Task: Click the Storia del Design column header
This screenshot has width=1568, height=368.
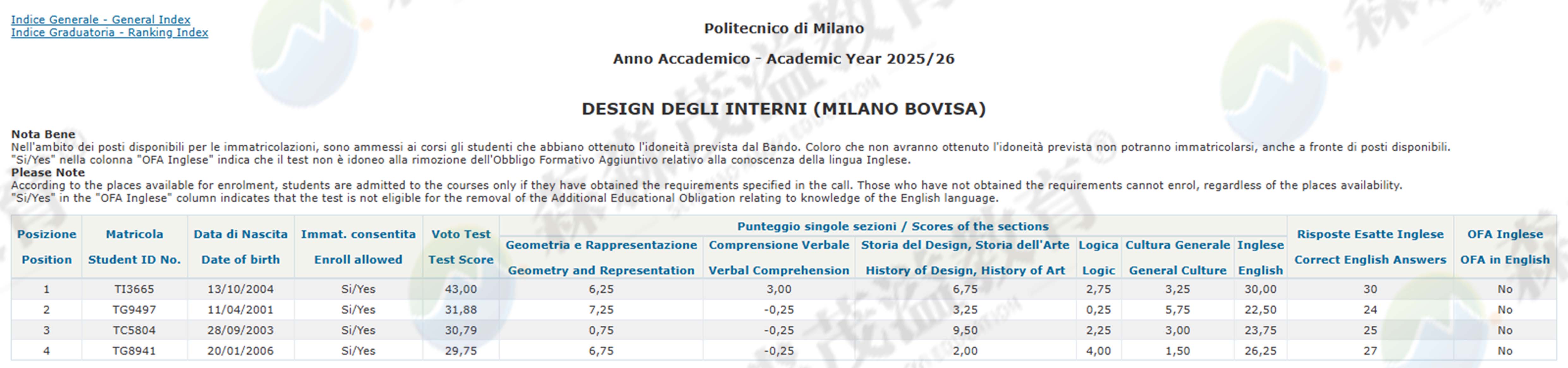Action: [x=965, y=257]
